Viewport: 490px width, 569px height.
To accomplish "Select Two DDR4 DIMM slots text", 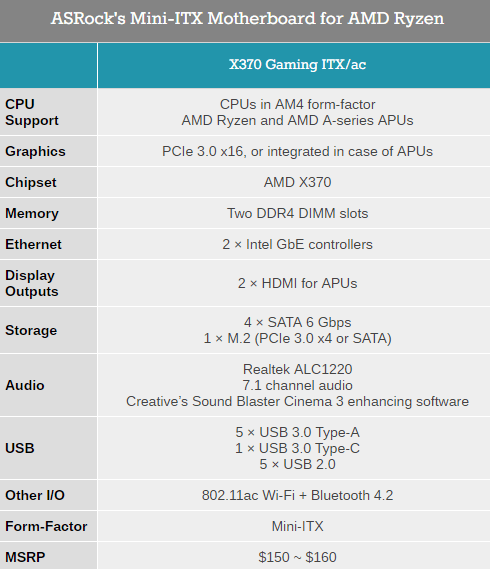I will tap(297, 213).
